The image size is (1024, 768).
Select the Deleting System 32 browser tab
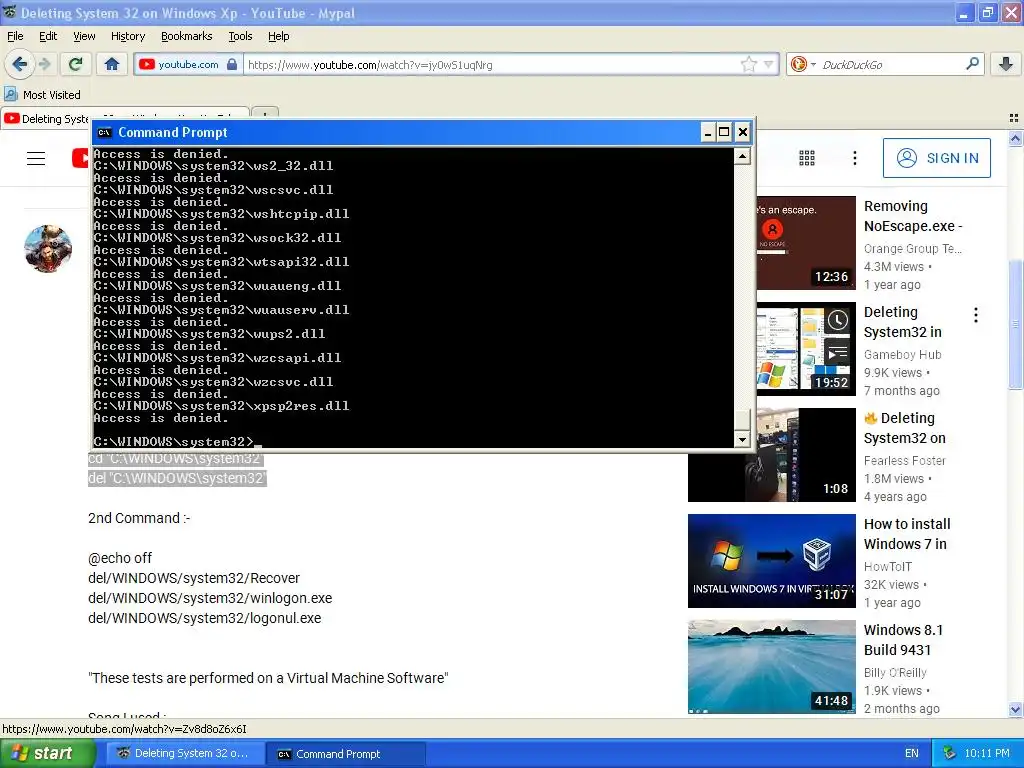click(x=47, y=118)
